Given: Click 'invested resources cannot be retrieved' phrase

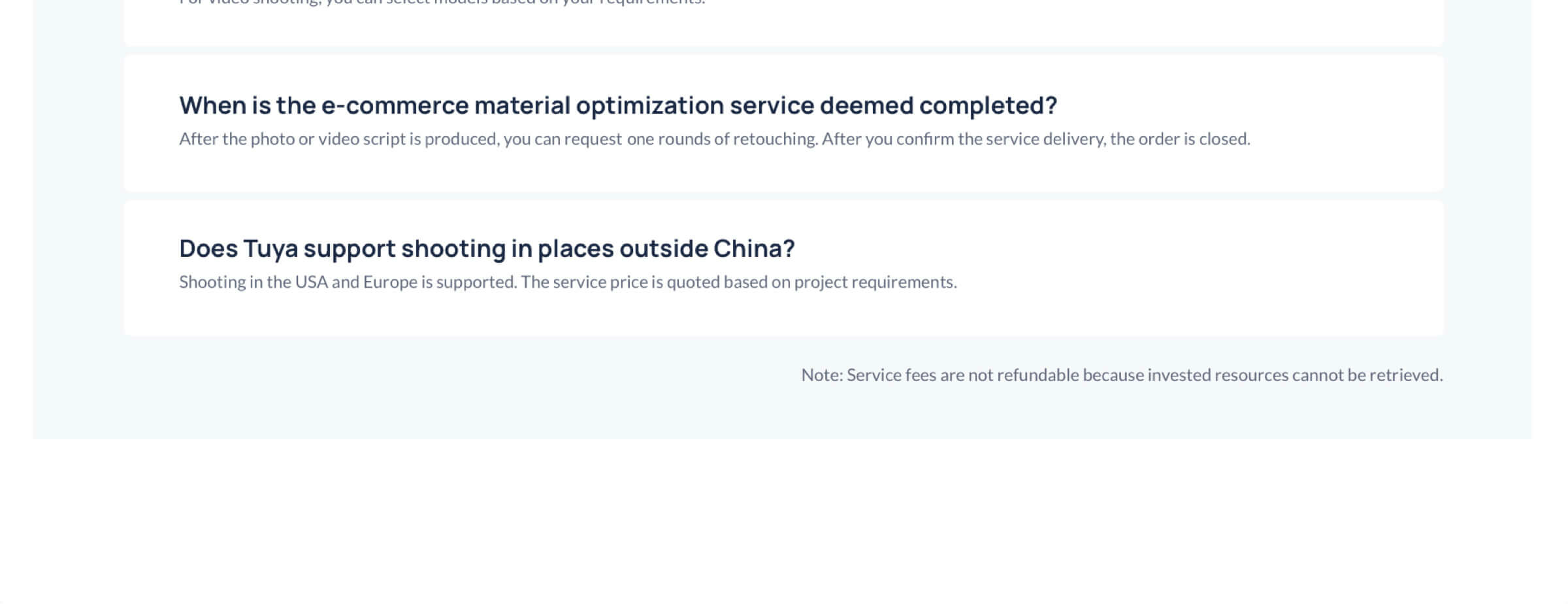Looking at the screenshot, I should 1295,375.
